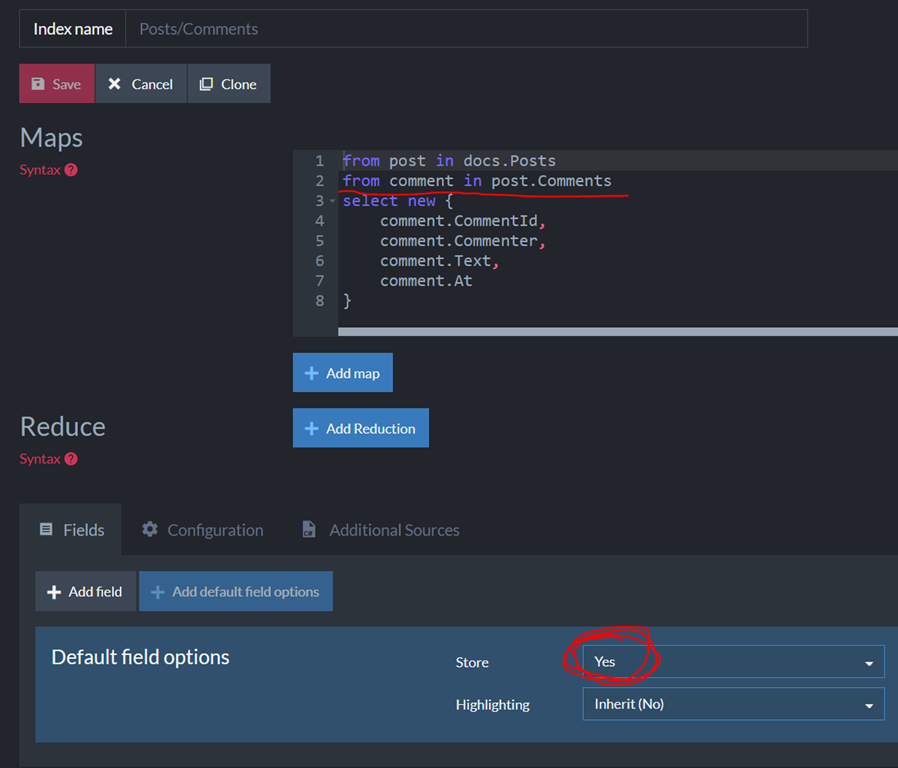Click the Additional Sources file icon
The image size is (898, 768).
click(x=309, y=529)
